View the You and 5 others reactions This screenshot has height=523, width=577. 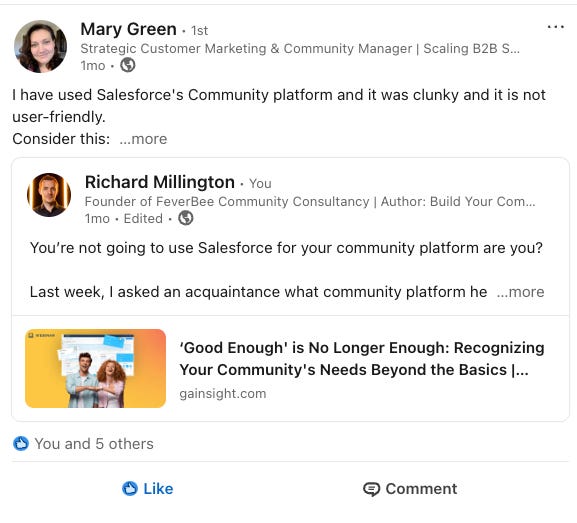94,444
